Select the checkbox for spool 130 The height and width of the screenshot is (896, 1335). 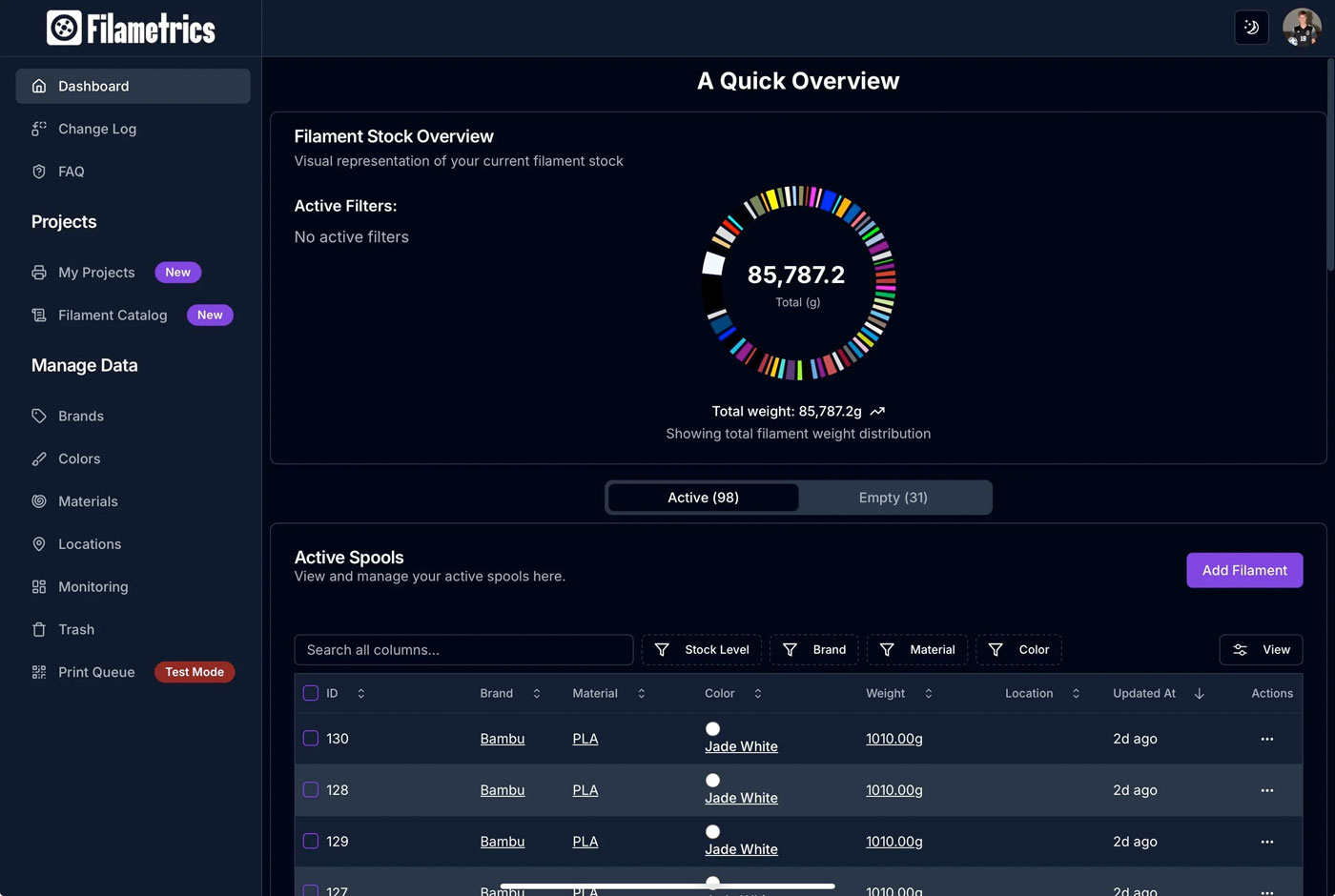[x=310, y=738]
